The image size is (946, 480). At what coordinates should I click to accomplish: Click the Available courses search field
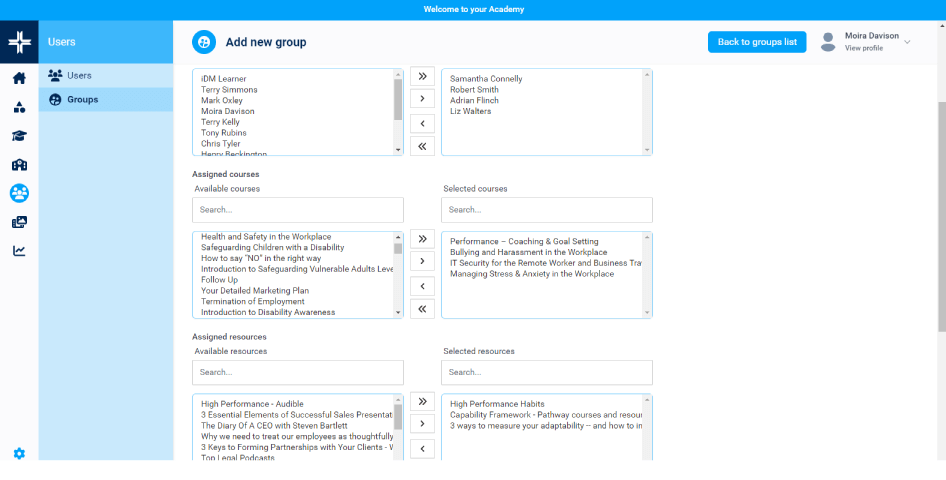(x=298, y=210)
